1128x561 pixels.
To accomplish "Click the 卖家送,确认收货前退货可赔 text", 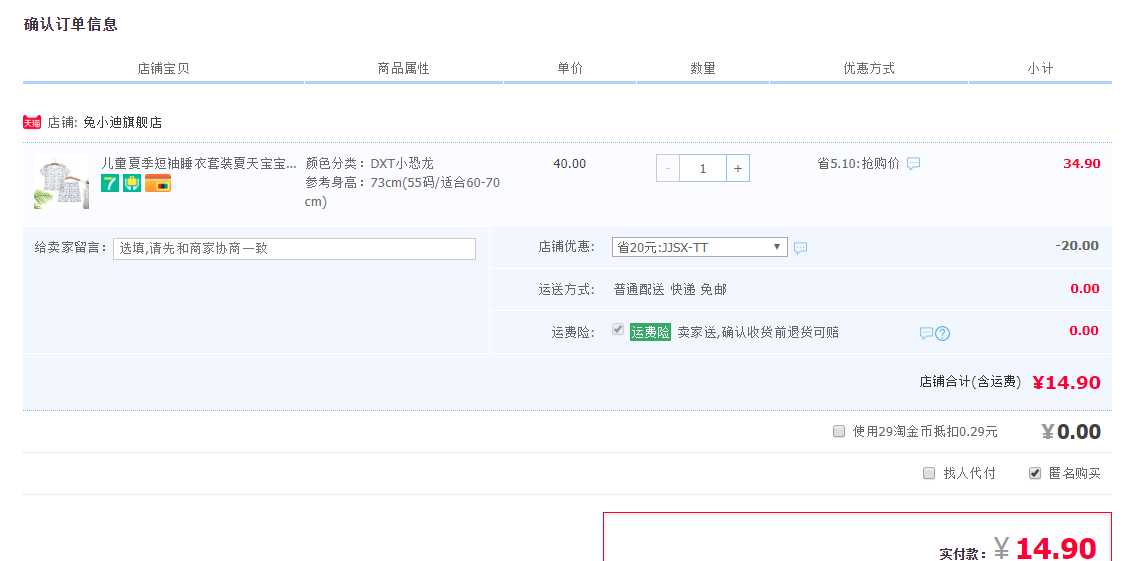I will click(x=758, y=332).
